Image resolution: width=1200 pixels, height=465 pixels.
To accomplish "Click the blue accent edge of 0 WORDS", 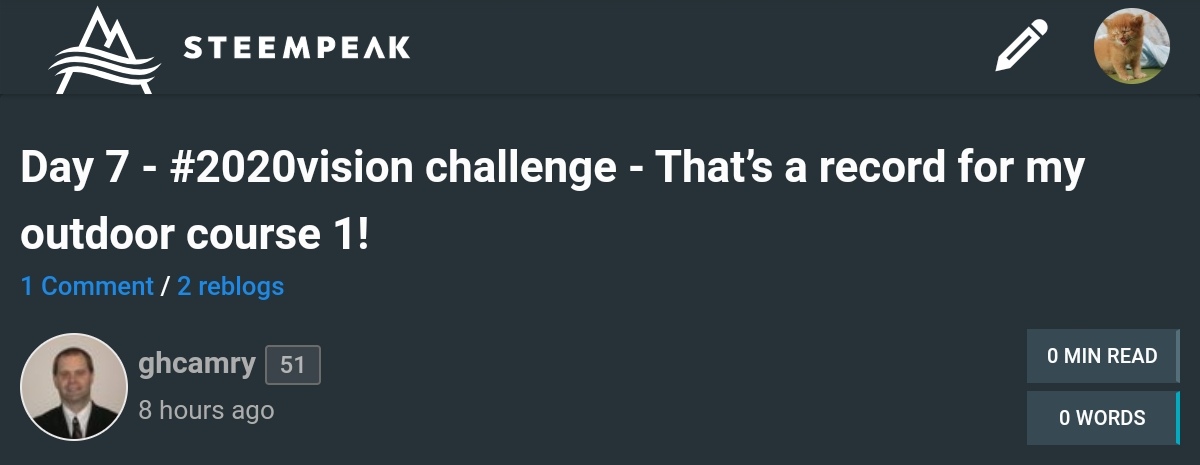I will point(1178,418).
